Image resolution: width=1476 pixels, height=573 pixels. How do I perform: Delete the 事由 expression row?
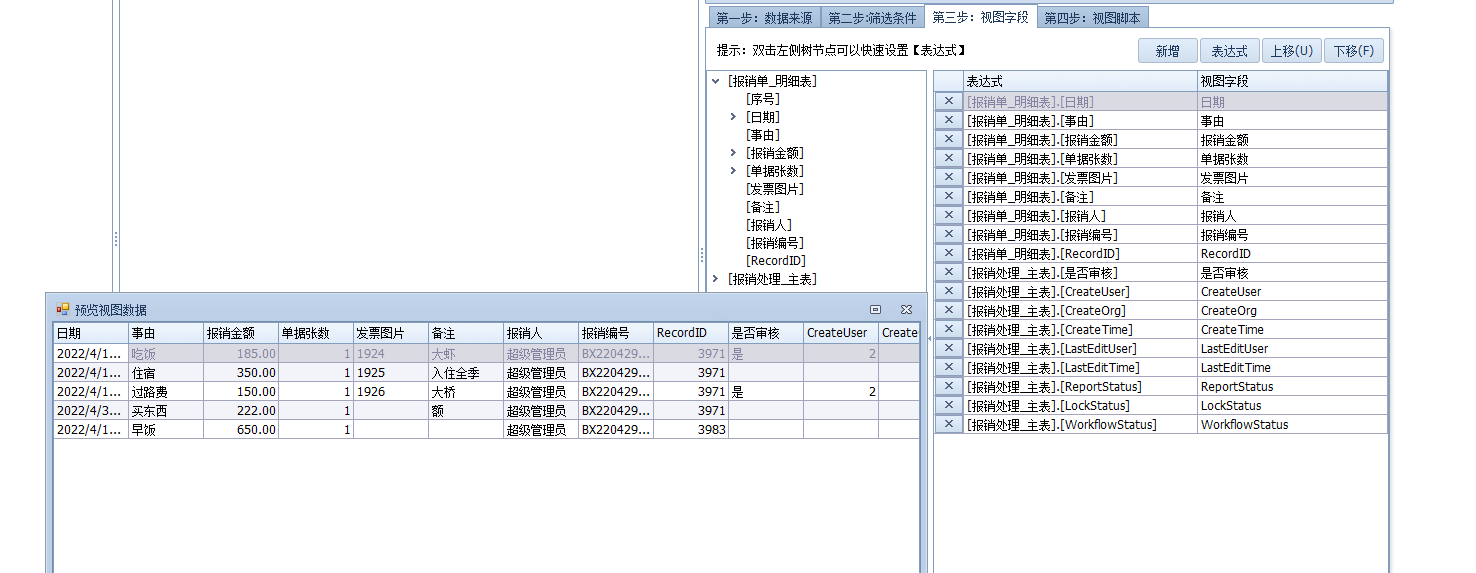[948, 121]
